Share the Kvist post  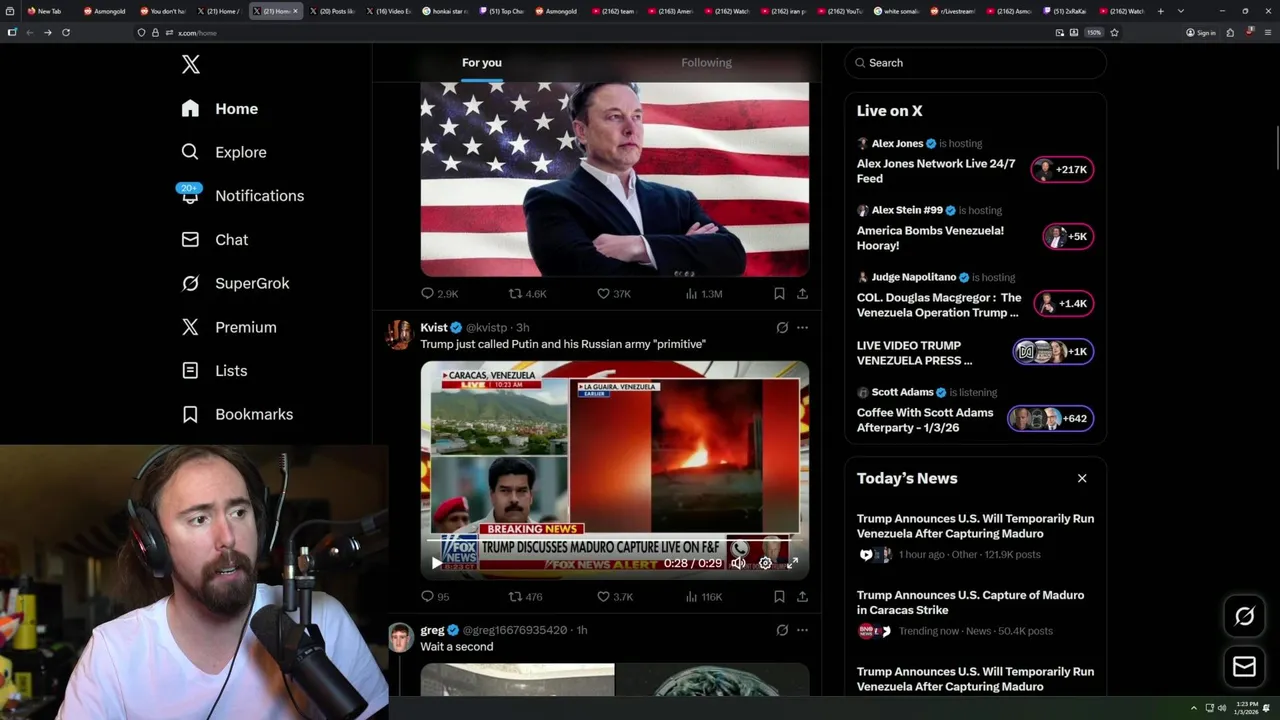tap(802, 597)
